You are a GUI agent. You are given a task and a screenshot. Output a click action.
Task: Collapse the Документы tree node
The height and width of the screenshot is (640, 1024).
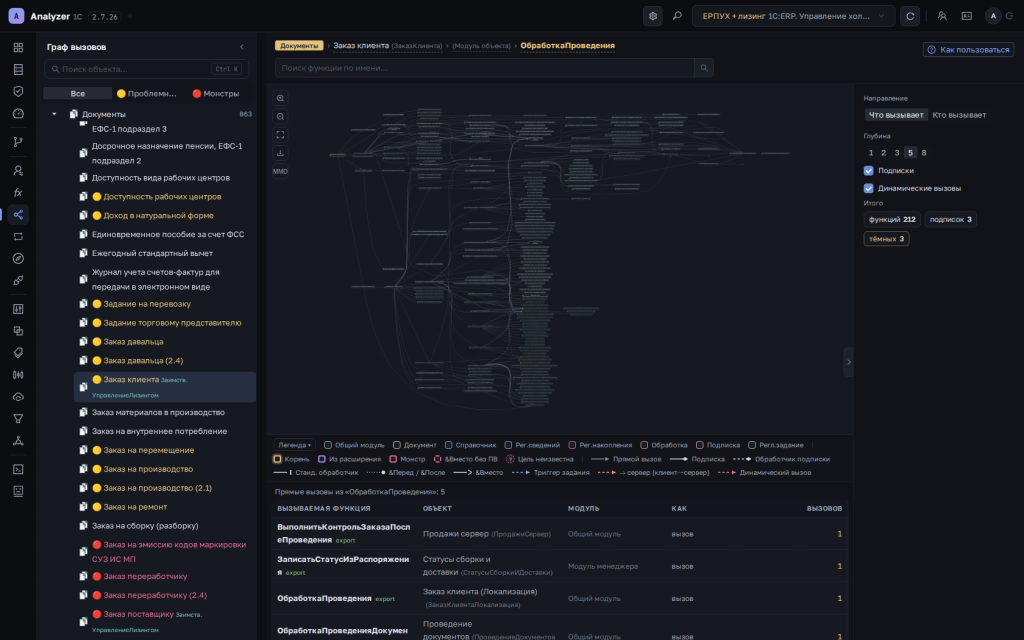[54, 114]
